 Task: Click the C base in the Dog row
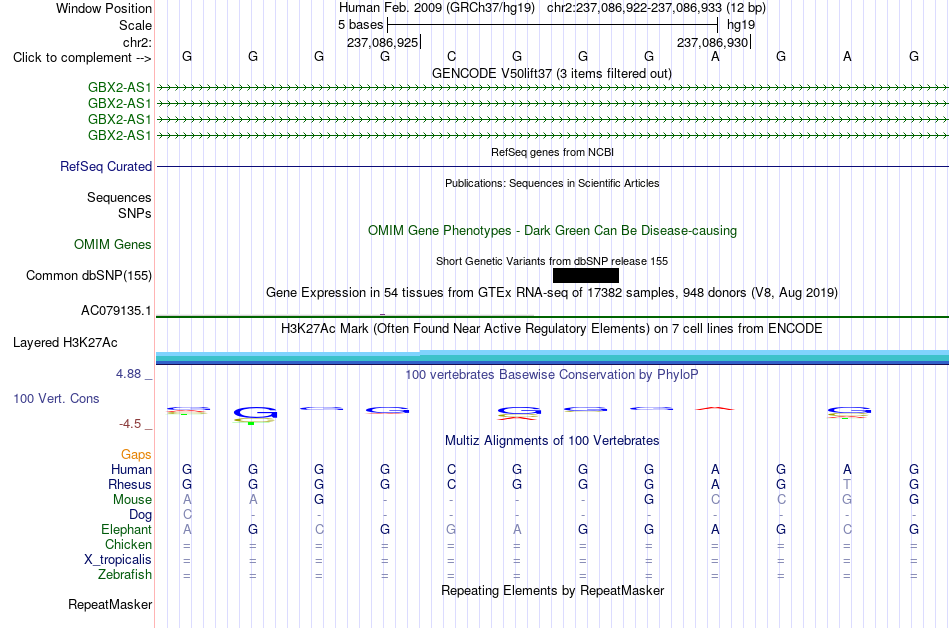[x=187, y=514]
